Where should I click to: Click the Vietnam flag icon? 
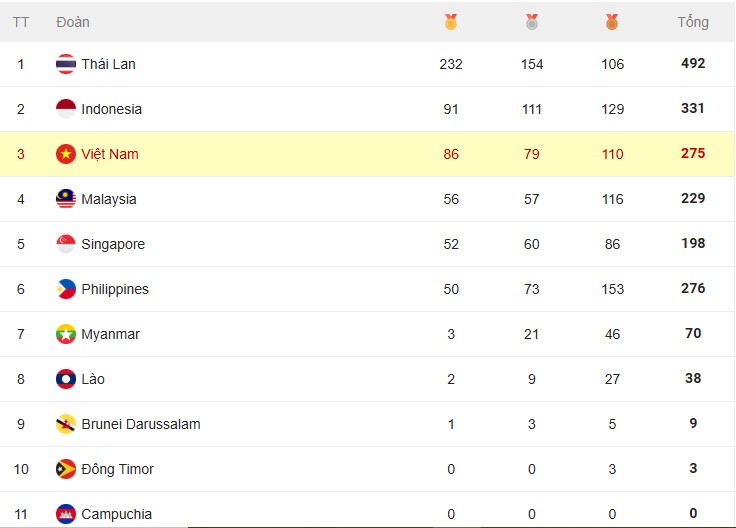coord(66,154)
